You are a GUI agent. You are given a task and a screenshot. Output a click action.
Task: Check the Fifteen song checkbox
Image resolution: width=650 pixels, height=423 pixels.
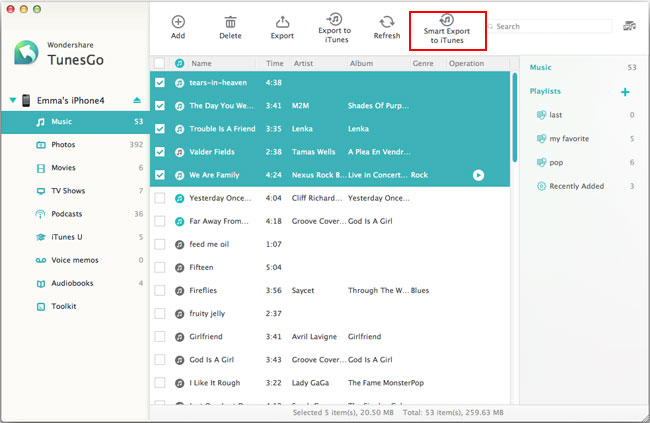pyautogui.click(x=160, y=267)
